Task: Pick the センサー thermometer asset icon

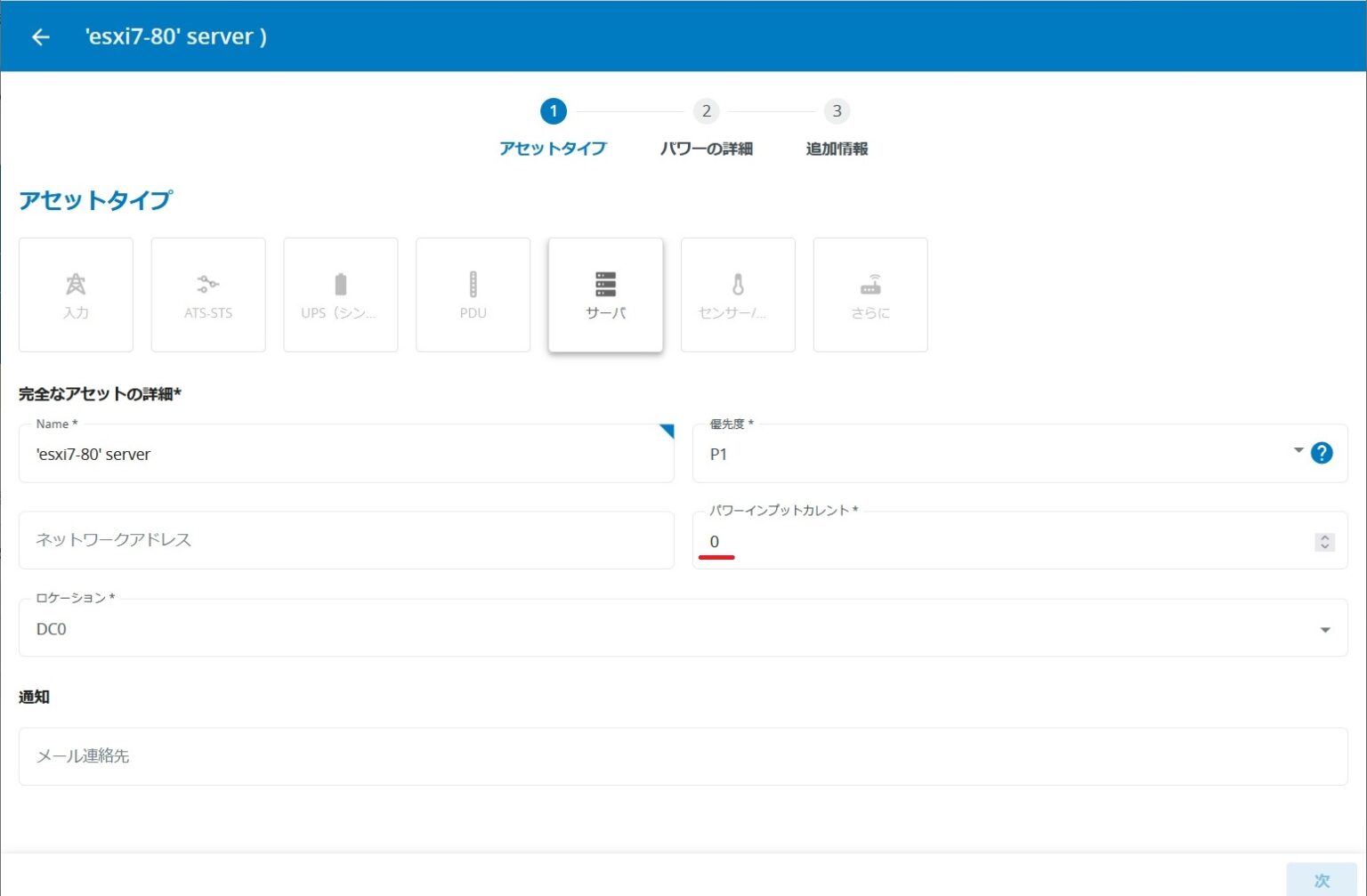Action: [x=738, y=294]
